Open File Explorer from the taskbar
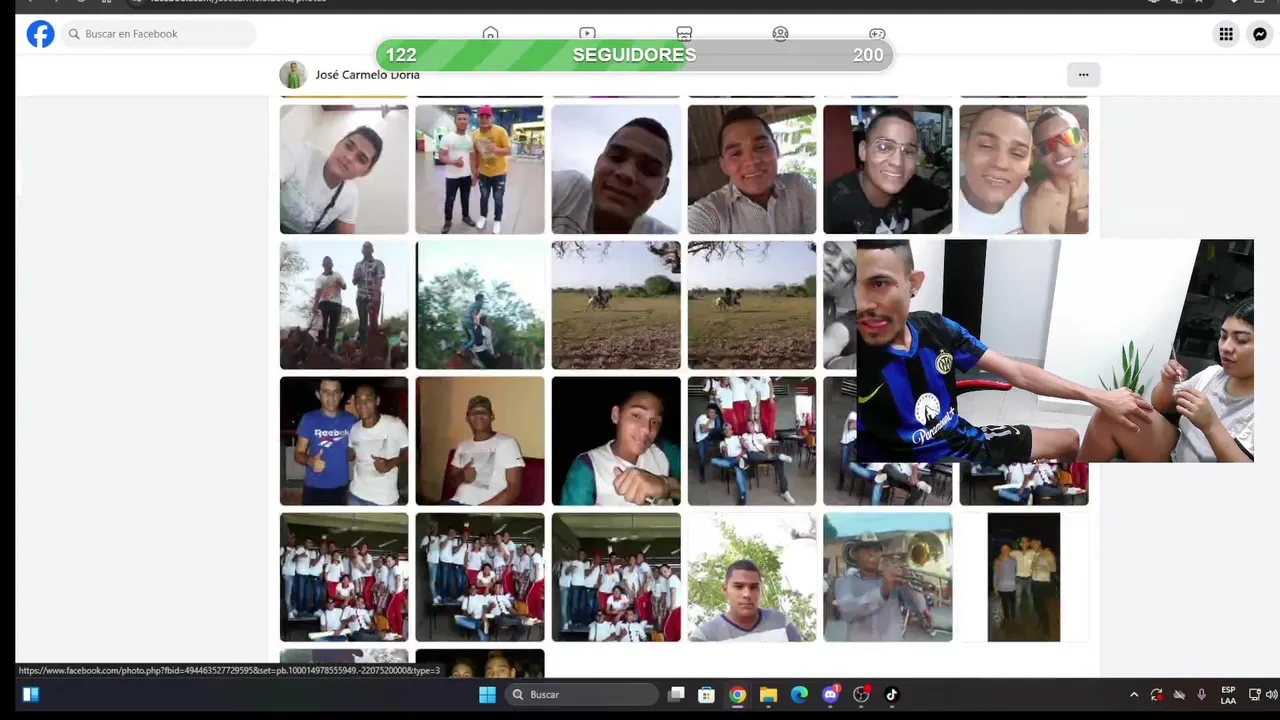The image size is (1280, 720). (768, 694)
